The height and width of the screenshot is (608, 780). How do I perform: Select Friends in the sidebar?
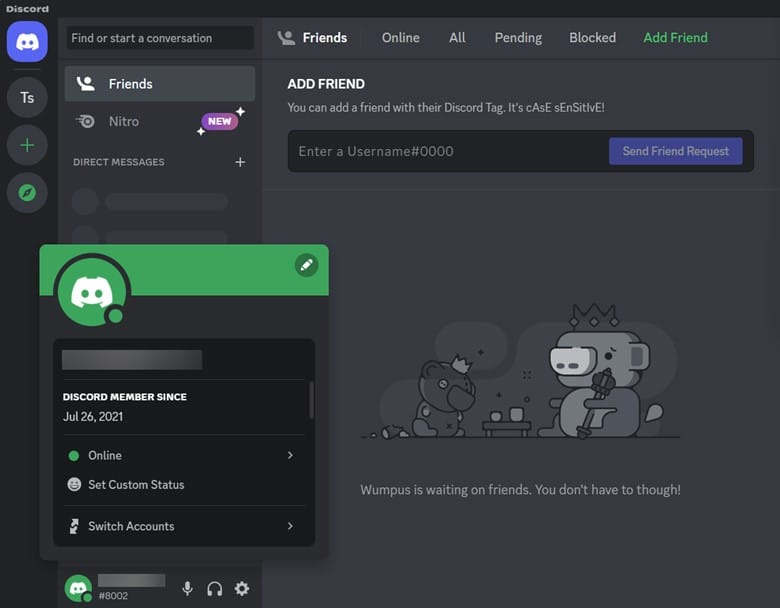pos(160,84)
